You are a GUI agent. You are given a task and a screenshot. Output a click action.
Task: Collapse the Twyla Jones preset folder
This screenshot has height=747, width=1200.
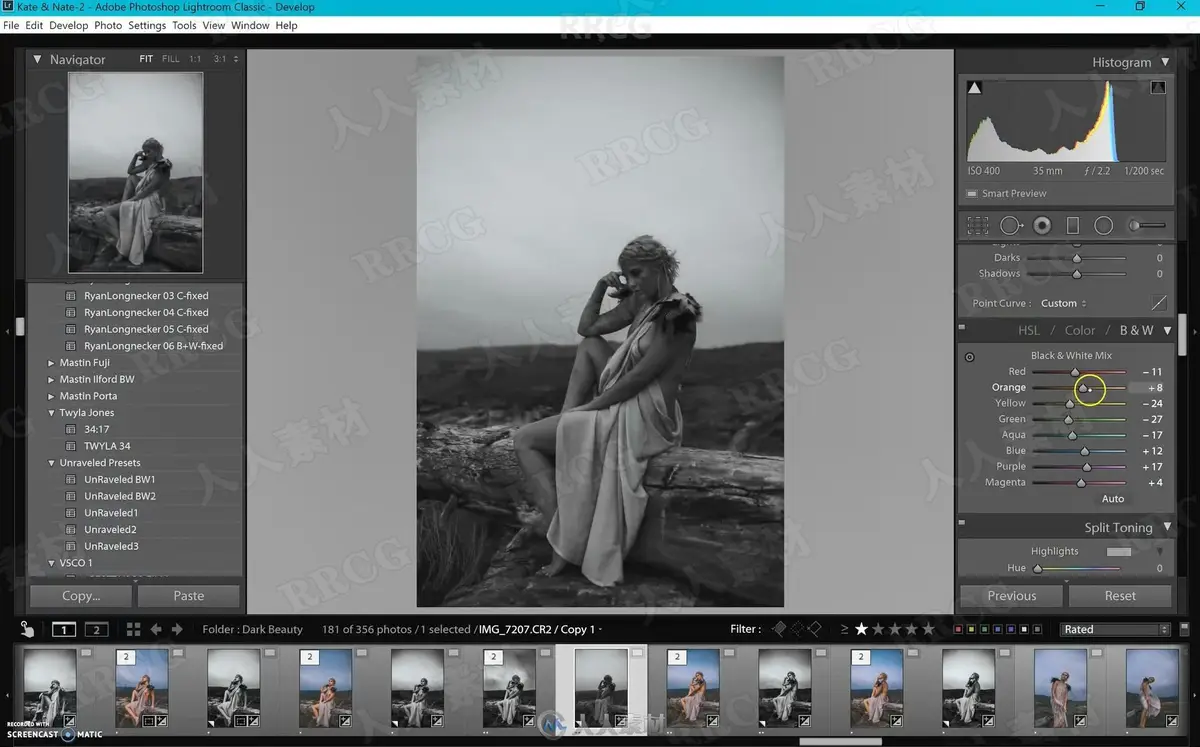[51, 413]
